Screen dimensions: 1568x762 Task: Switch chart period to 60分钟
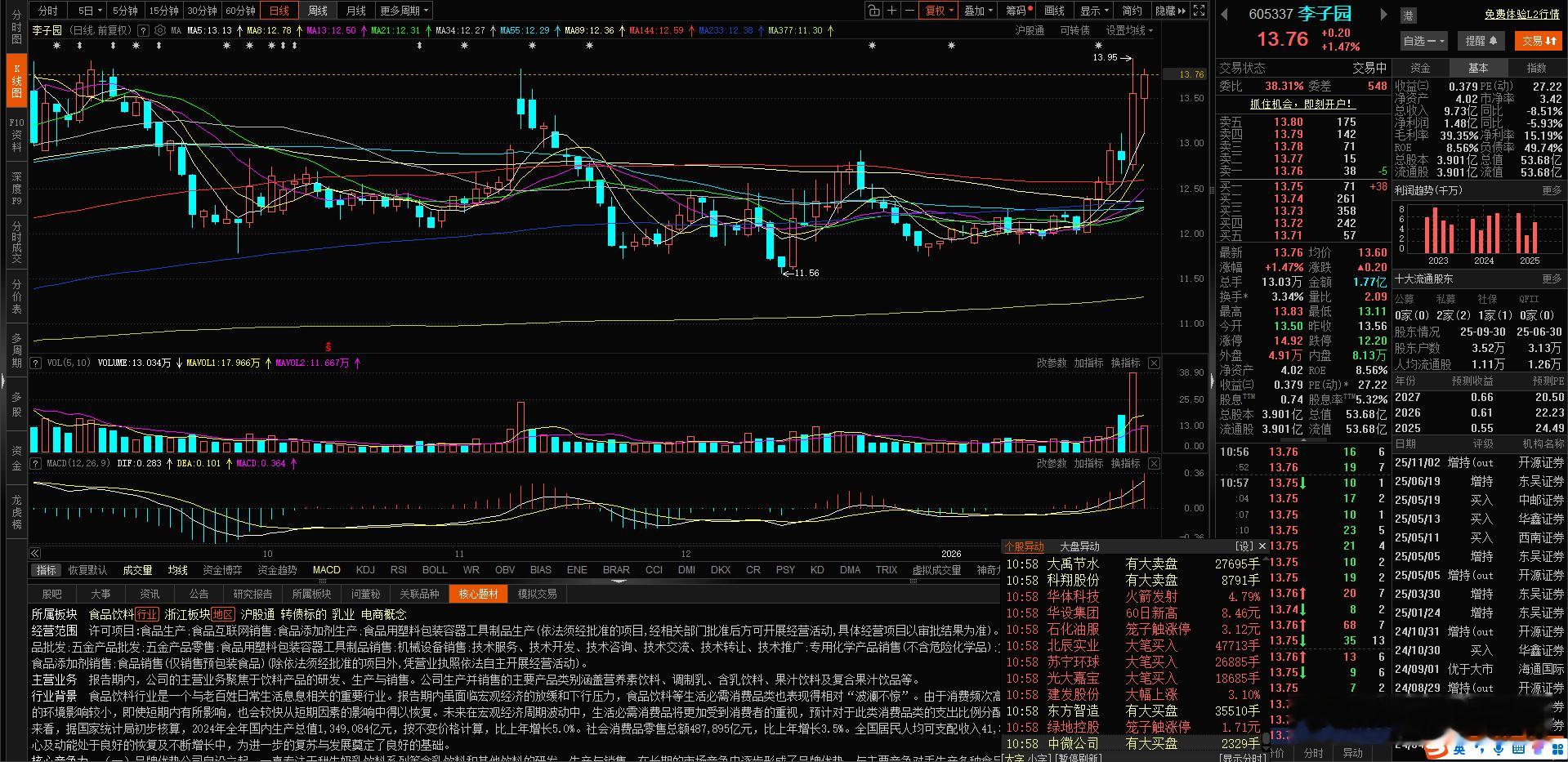pyautogui.click(x=240, y=11)
